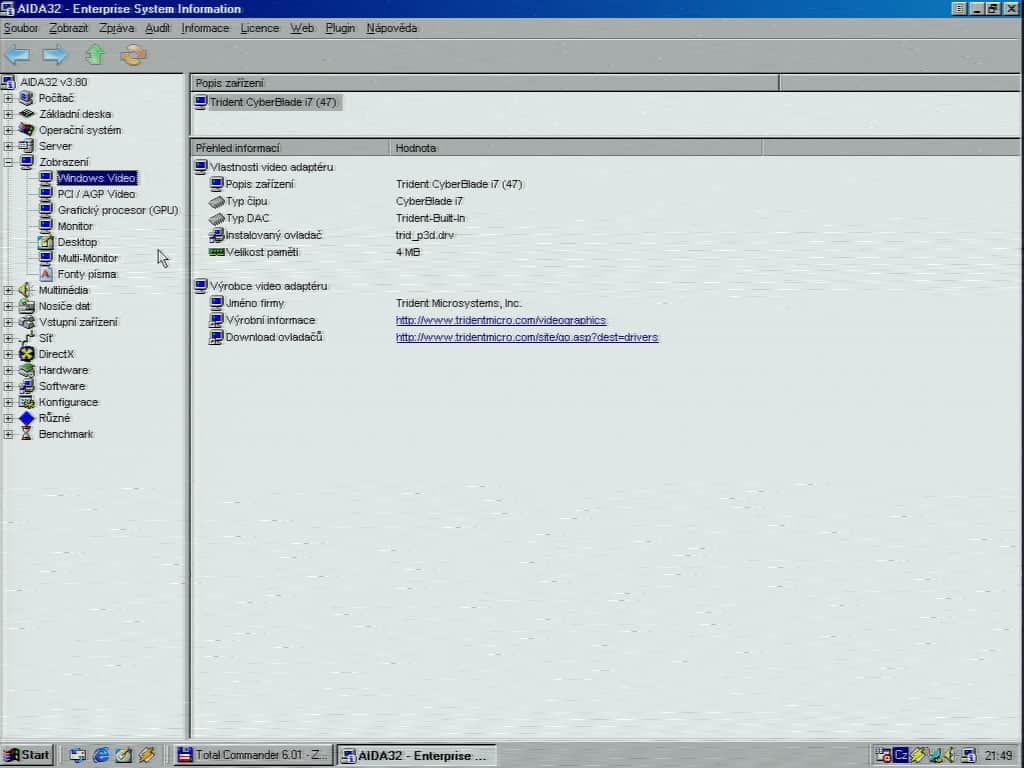Open the tridentmicro videographics link

[x=501, y=320]
